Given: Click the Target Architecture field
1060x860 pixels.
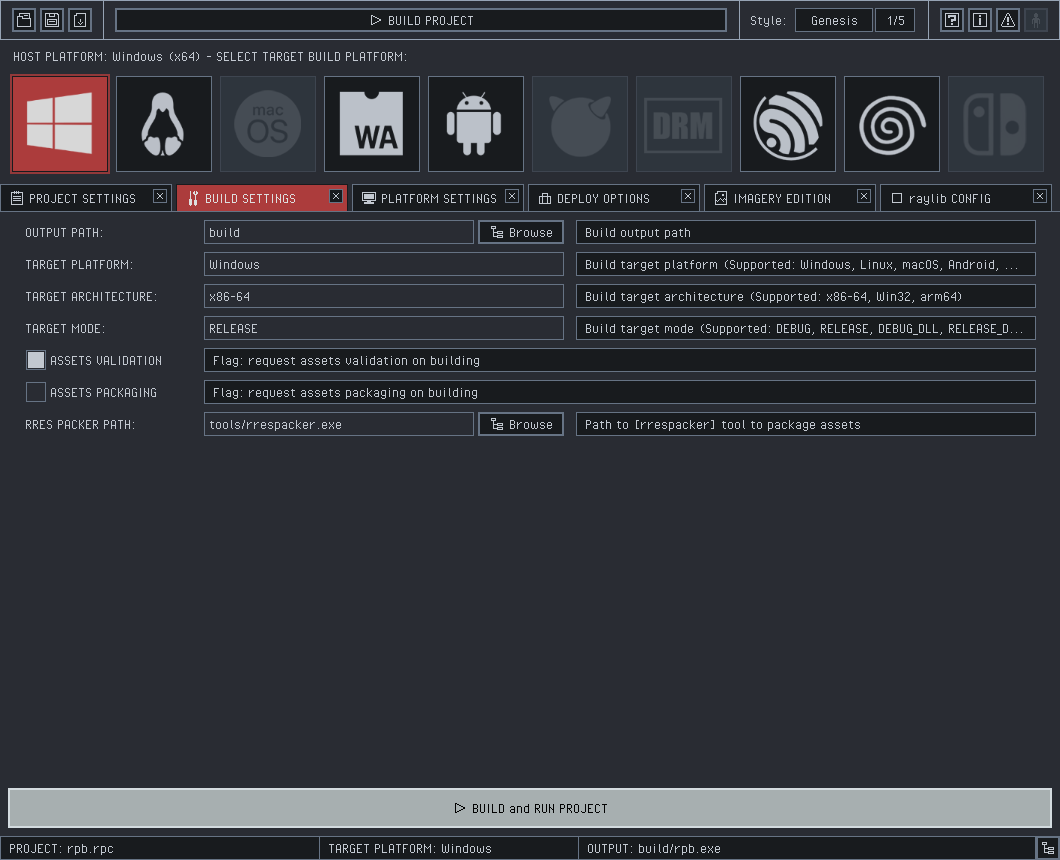Looking at the screenshot, I should coord(384,296).
